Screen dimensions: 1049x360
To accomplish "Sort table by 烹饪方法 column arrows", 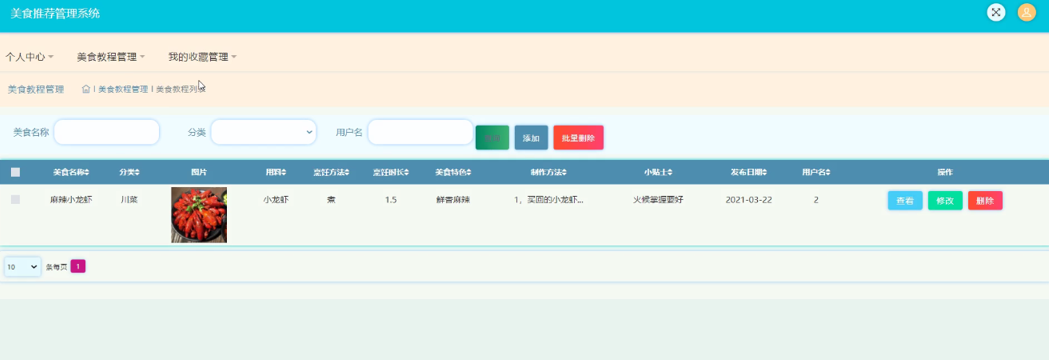I will 348,173.
